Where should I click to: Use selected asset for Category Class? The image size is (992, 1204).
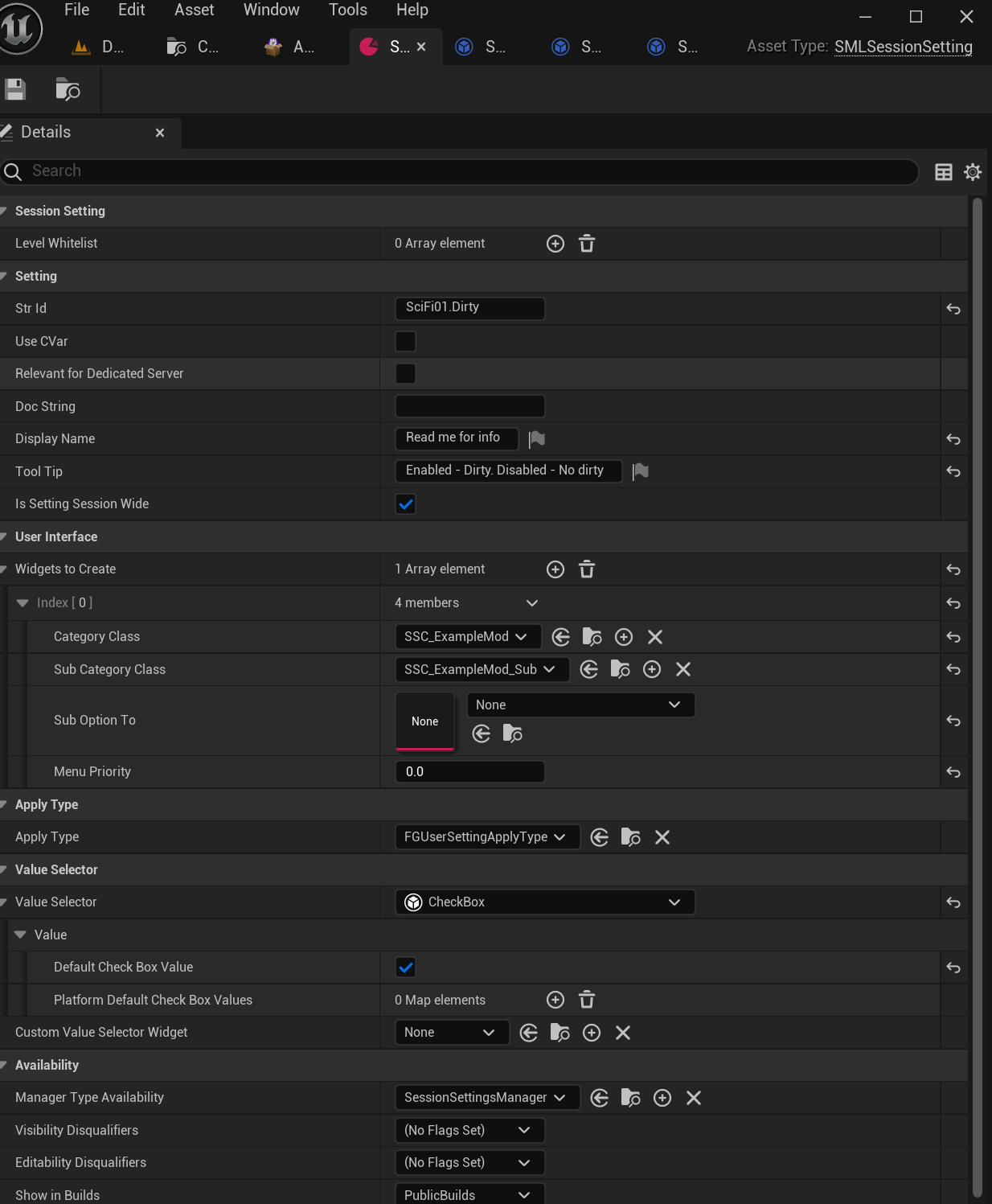561,637
